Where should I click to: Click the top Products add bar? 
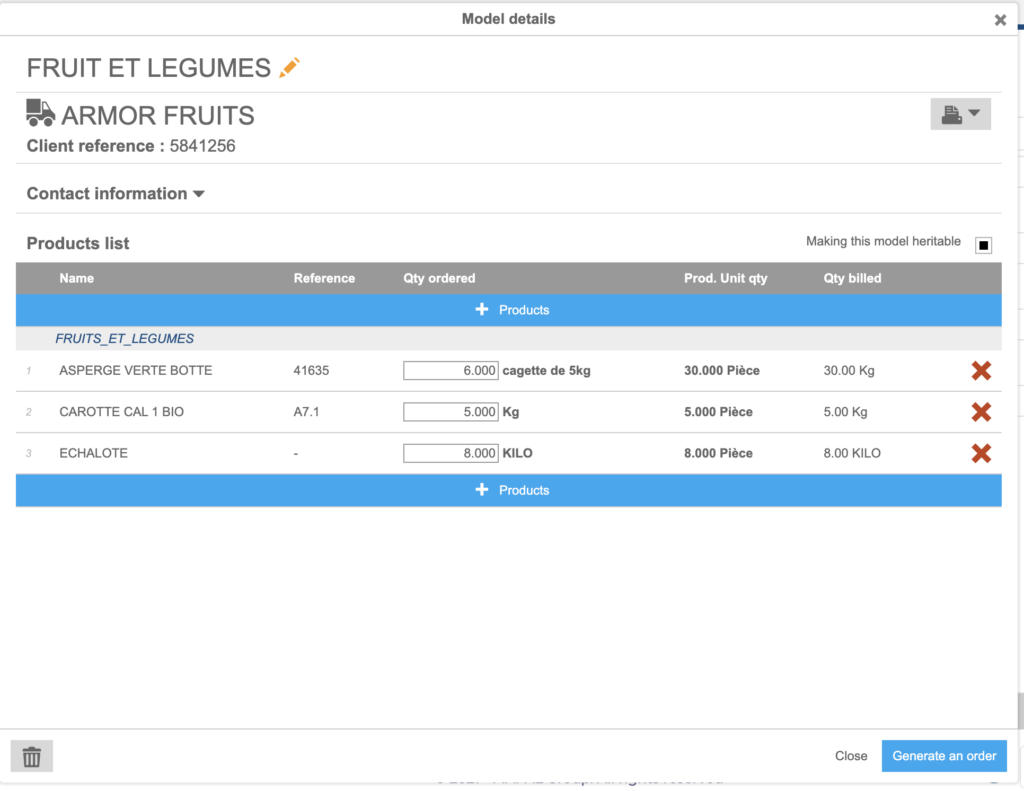[509, 310]
